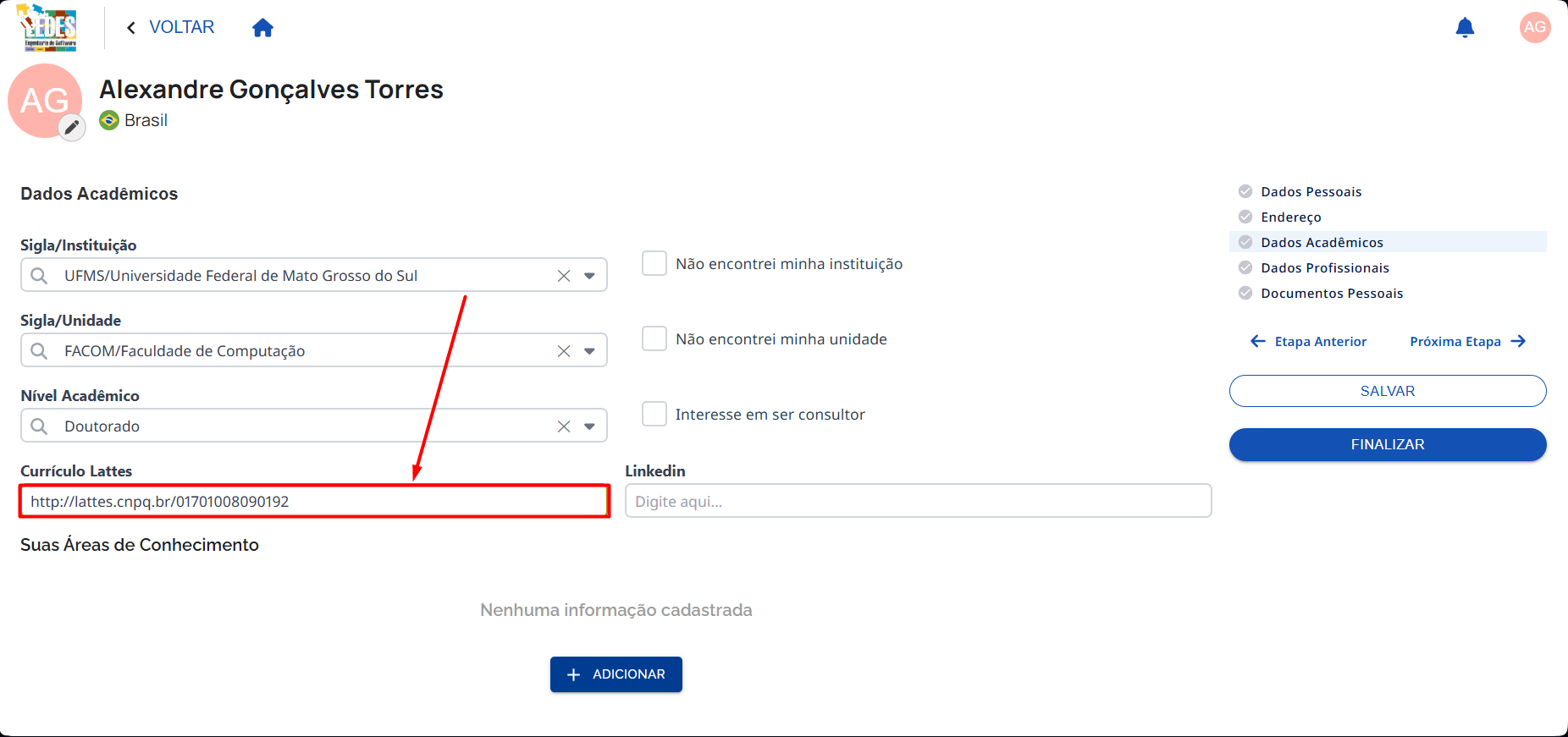This screenshot has width=1568, height=737.
Task: Expand the Nível Acadêmico dropdown arrow
Action: coord(589,426)
